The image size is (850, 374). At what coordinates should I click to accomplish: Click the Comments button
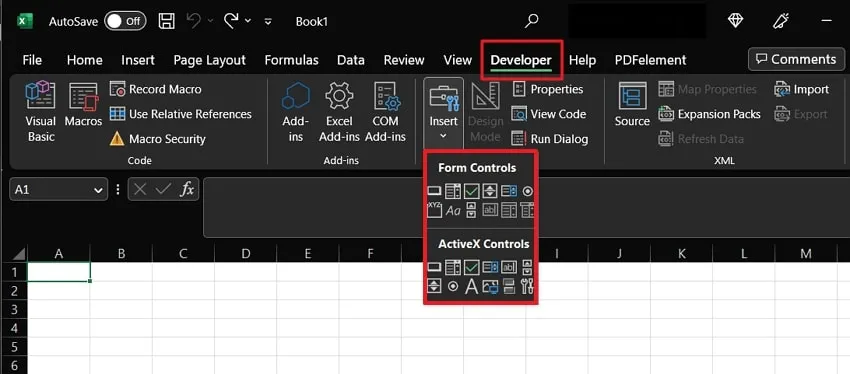(x=796, y=59)
